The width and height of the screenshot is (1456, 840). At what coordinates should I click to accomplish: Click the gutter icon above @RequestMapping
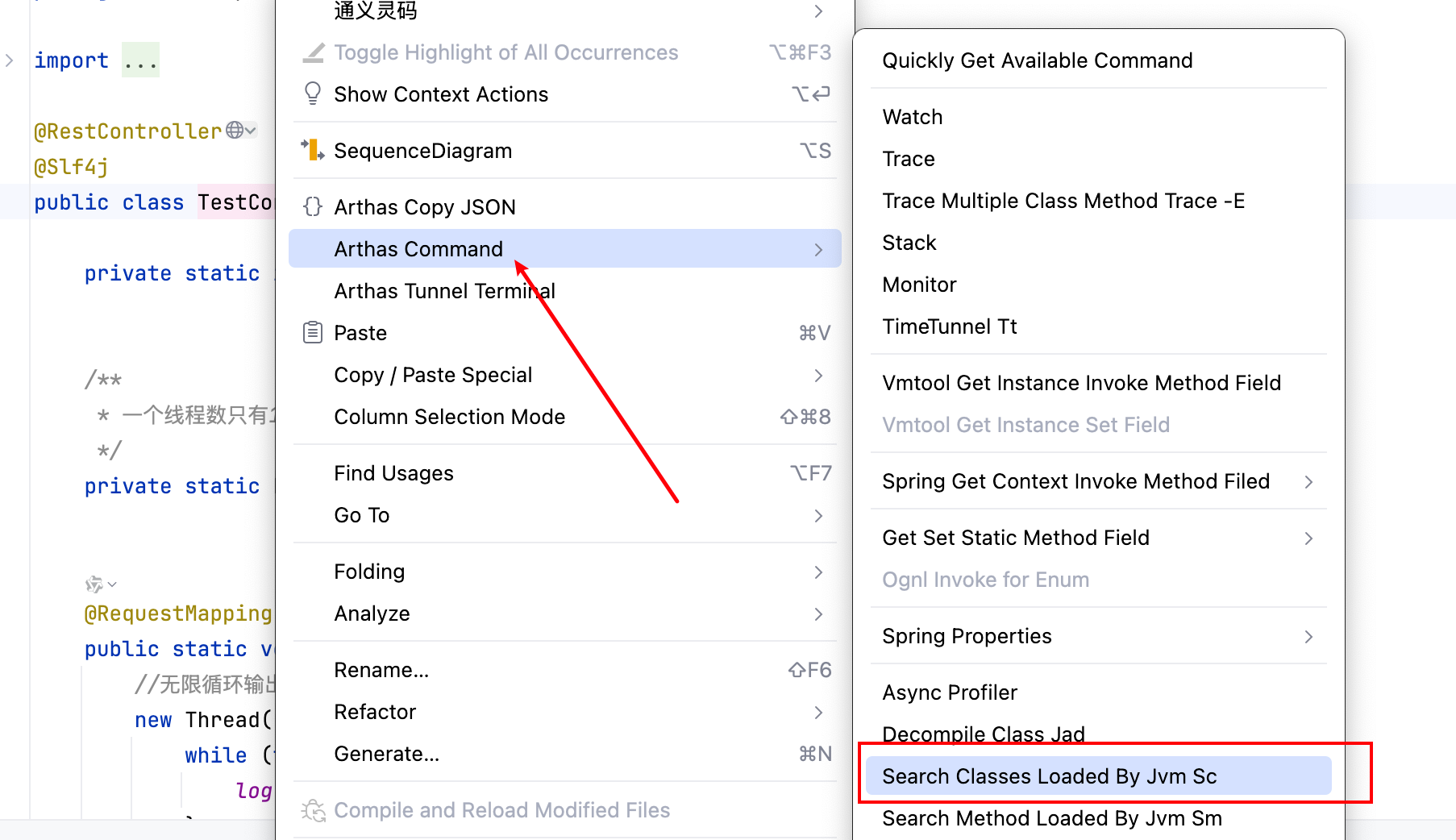(x=96, y=584)
